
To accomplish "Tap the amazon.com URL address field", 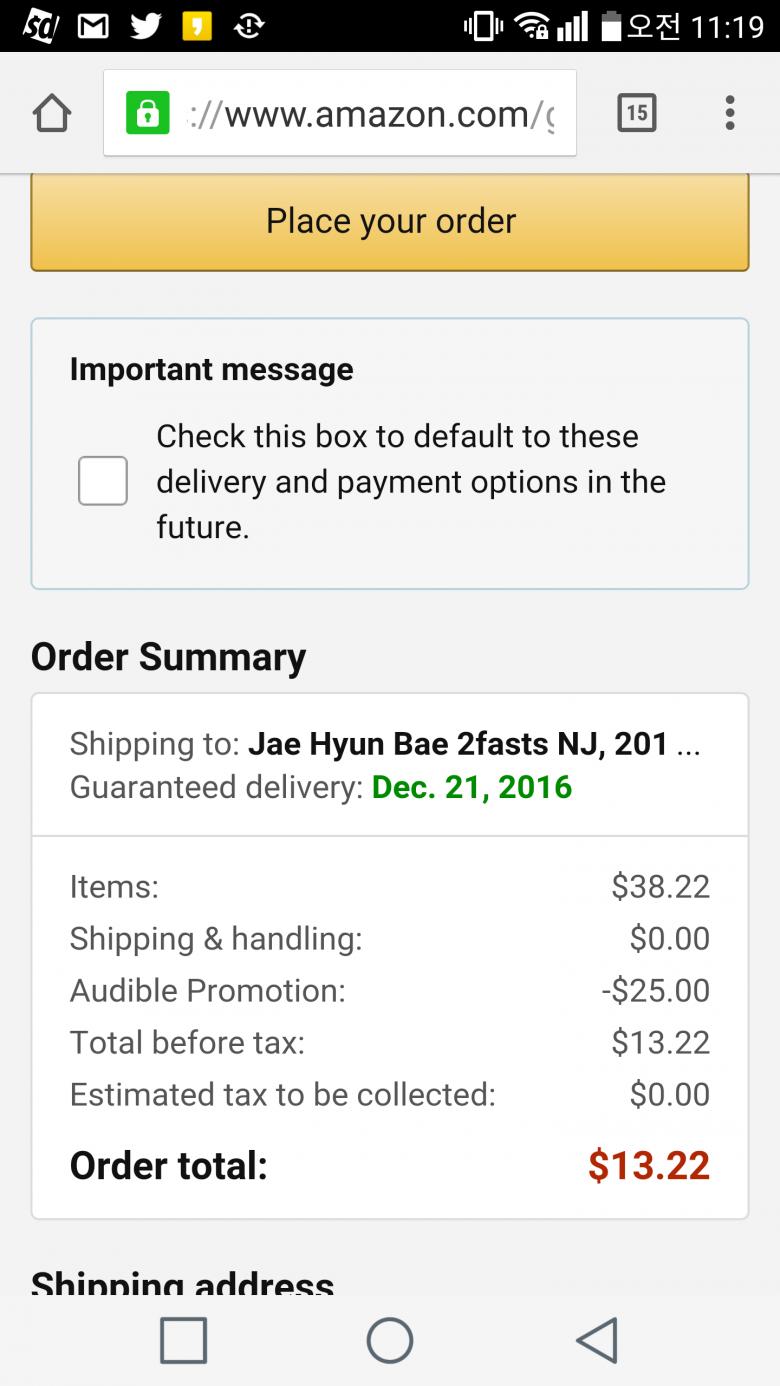I will [x=370, y=114].
